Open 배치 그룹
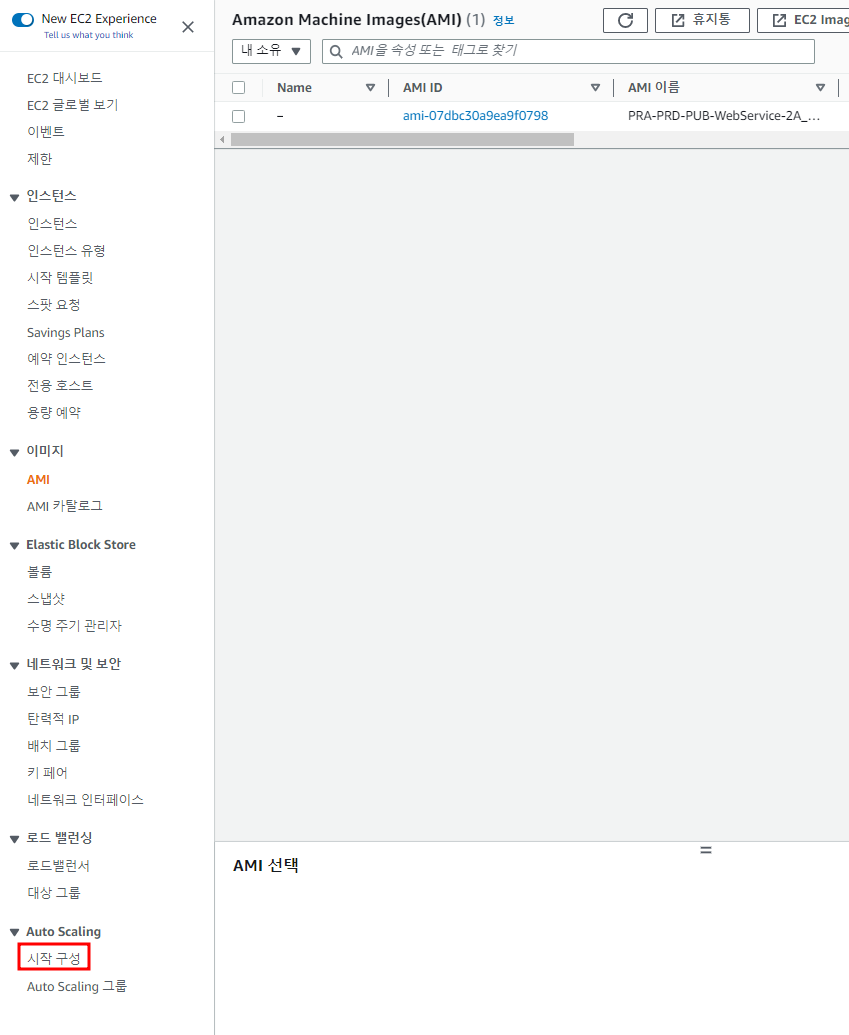Screen dimensions: 849x1035 53,745
